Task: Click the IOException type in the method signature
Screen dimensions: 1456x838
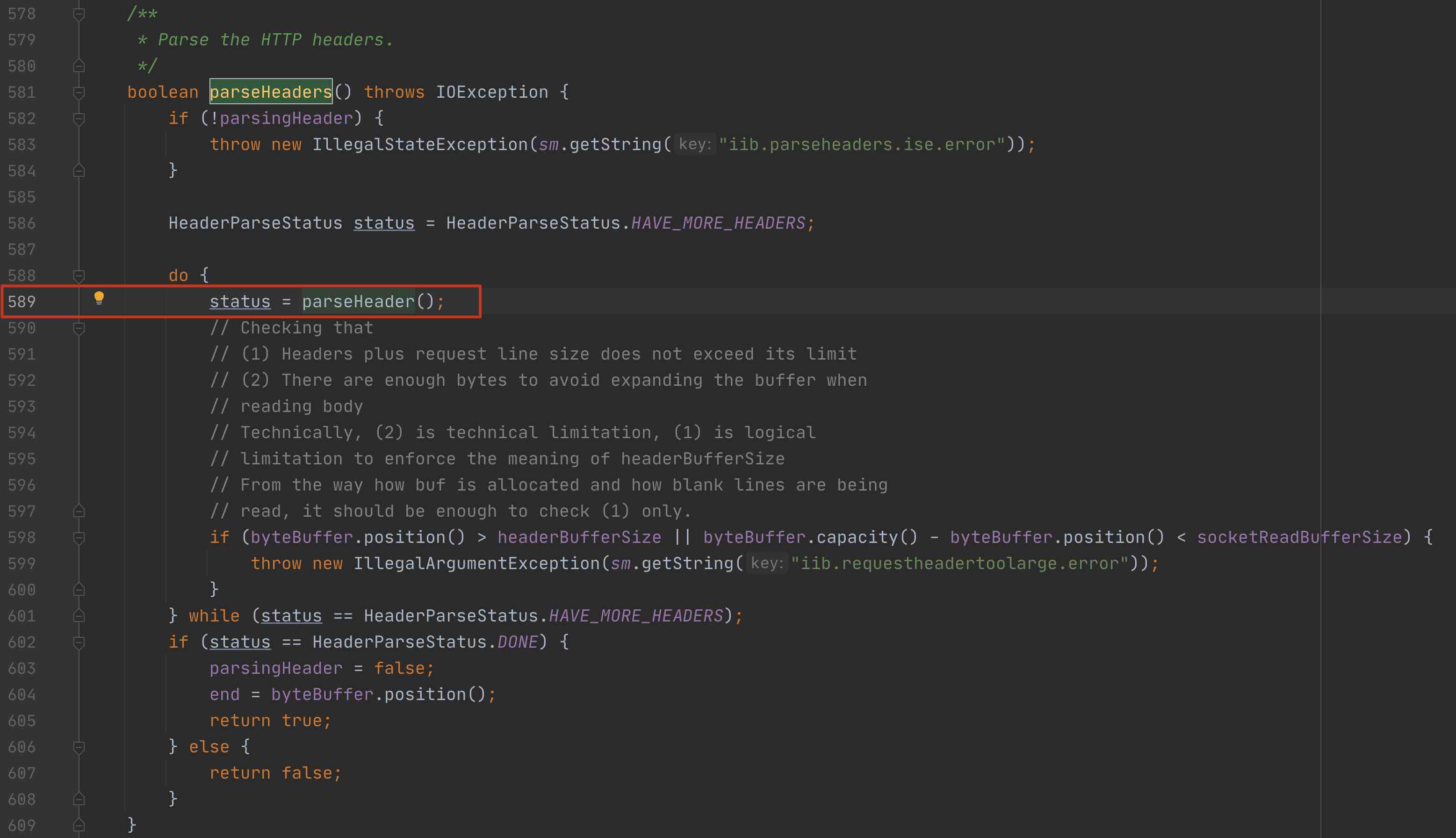Action: click(x=492, y=92)
